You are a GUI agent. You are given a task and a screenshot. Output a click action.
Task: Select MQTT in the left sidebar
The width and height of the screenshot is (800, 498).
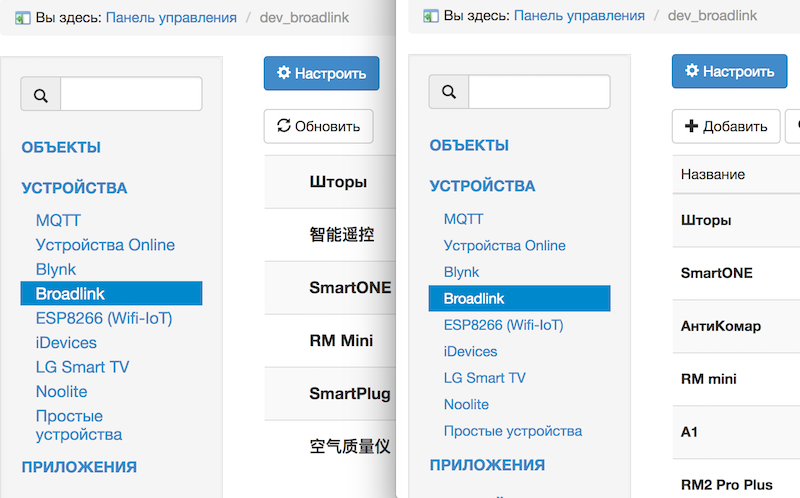tap(58, 220)
